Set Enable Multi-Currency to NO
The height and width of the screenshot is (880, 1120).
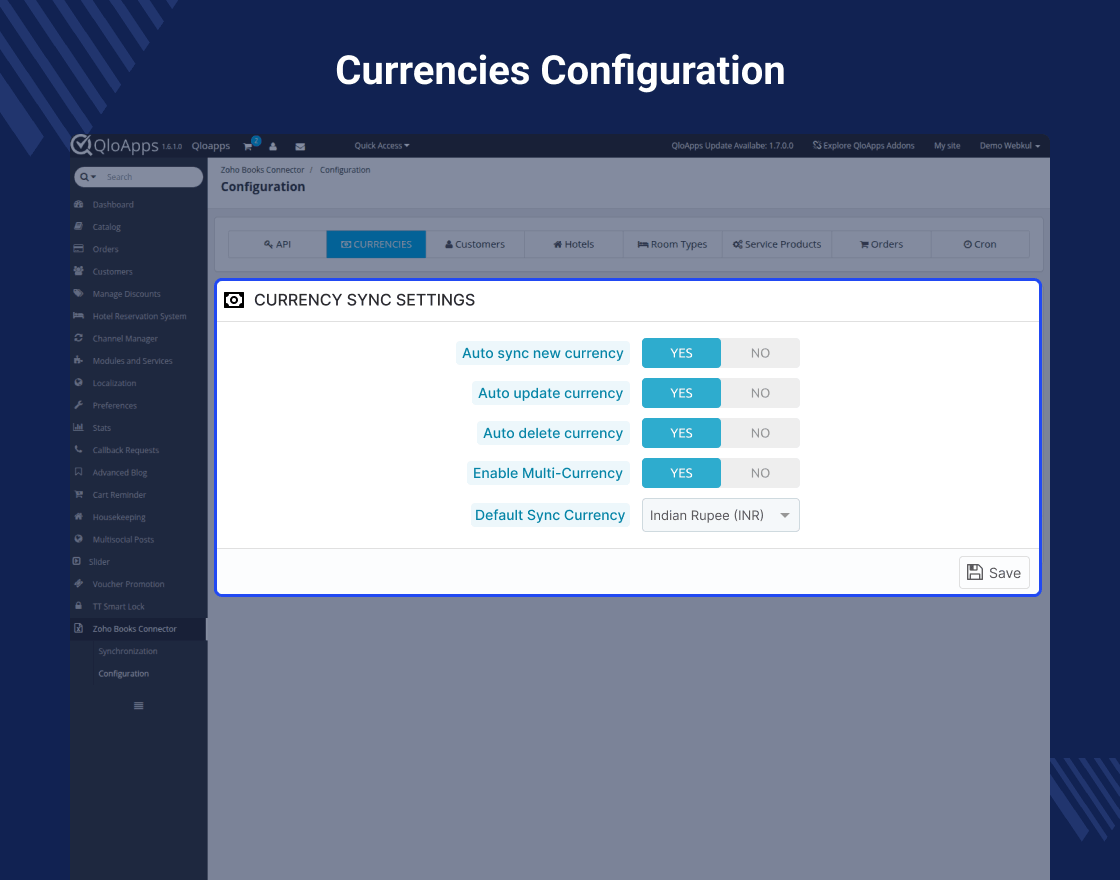(760, 473)
